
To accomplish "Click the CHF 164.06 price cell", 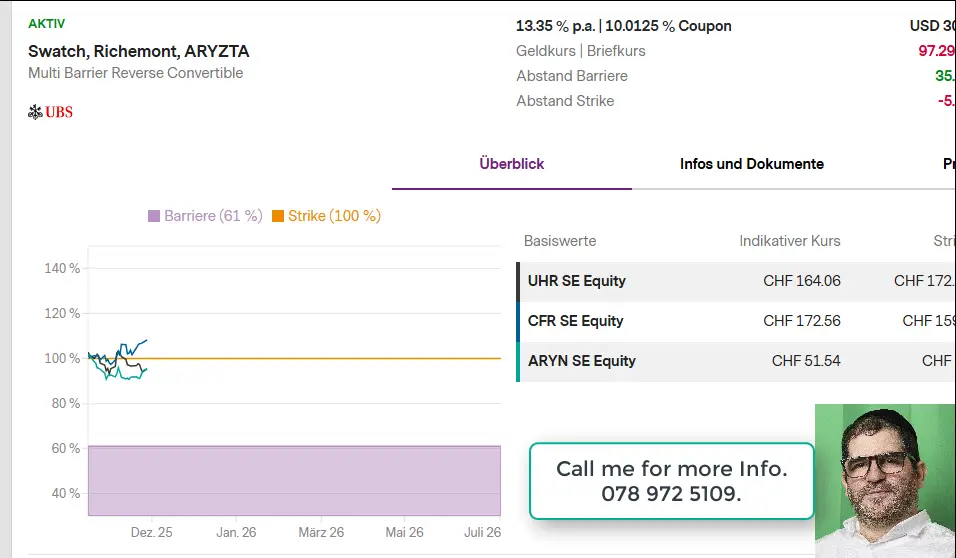I will click(802, 281).
